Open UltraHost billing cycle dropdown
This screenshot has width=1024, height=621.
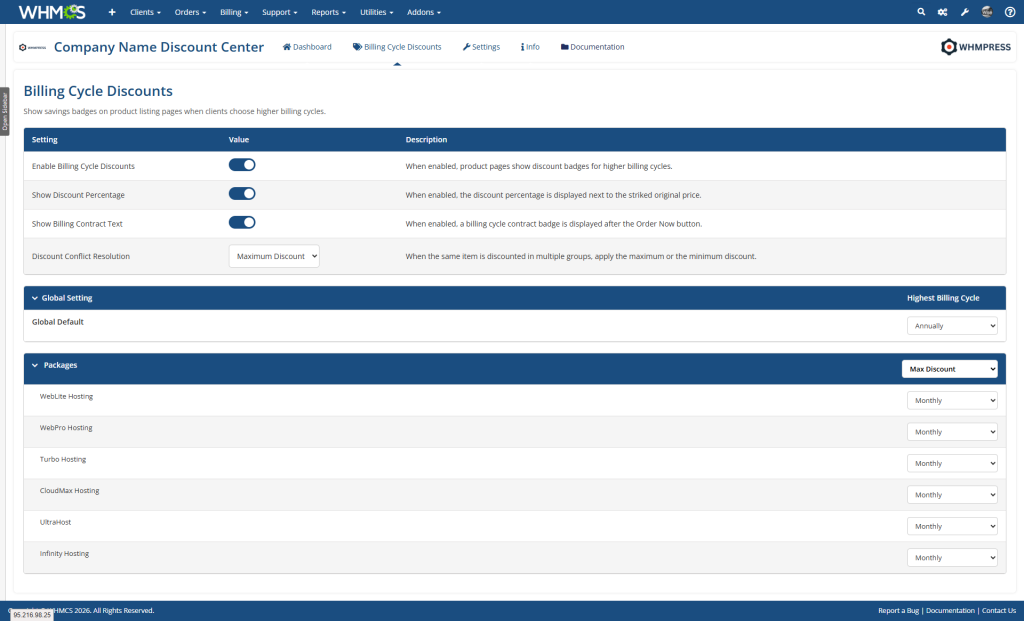click(x=952, y=526)
